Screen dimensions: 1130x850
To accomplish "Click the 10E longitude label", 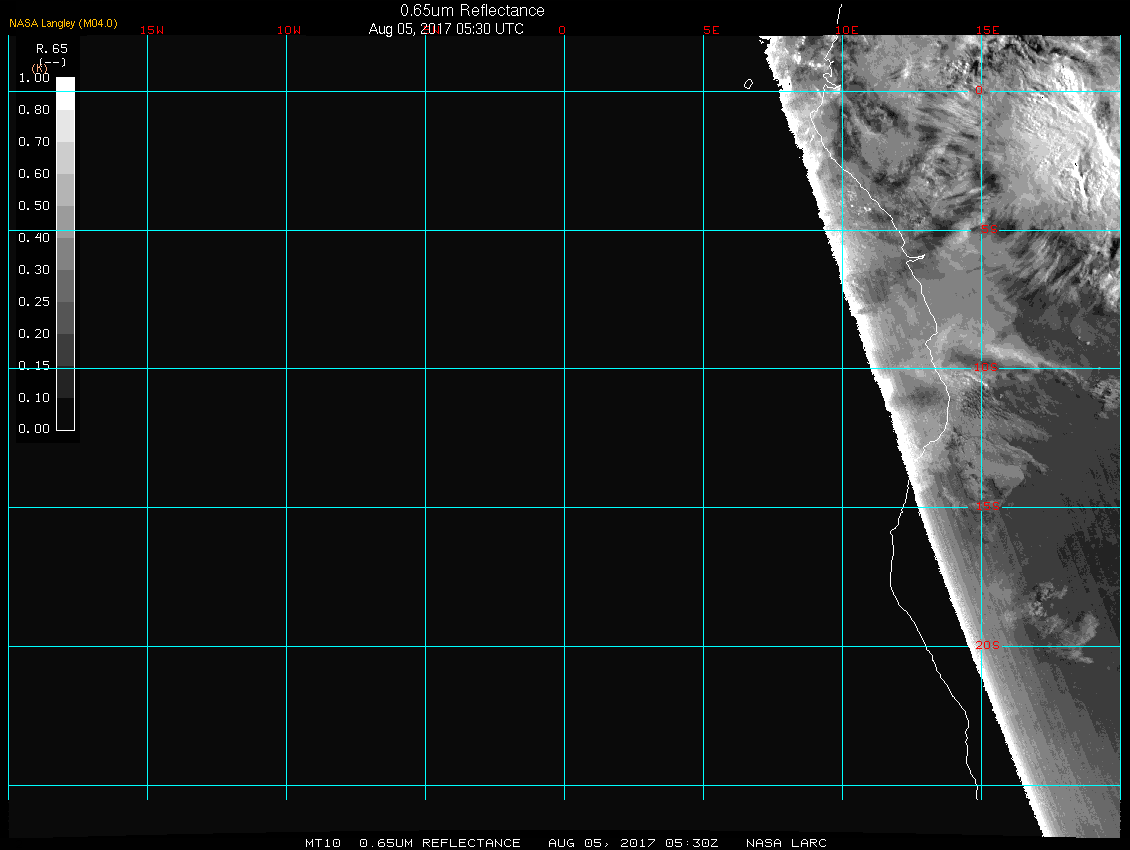I will (847, 30).
